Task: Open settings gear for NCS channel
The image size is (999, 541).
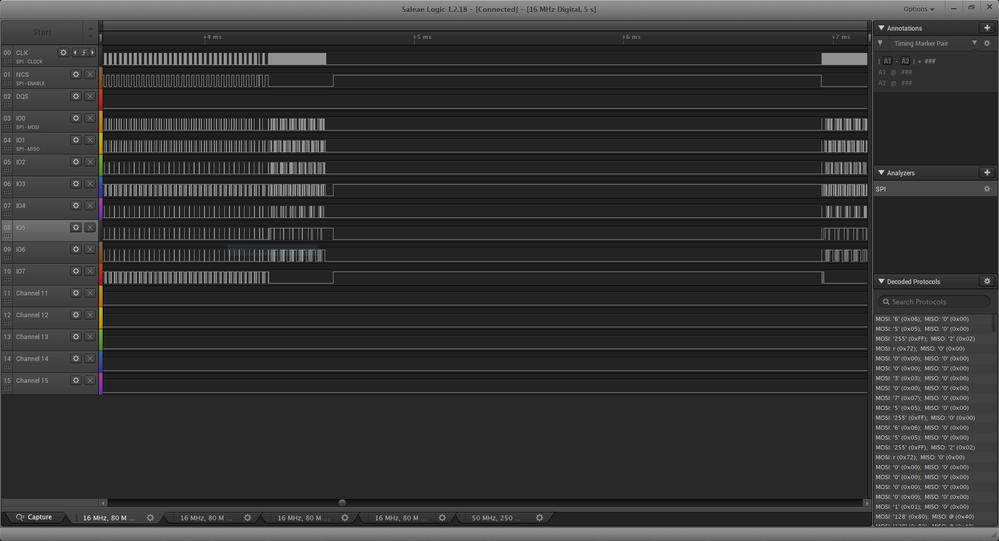Action: click(76, 75)
